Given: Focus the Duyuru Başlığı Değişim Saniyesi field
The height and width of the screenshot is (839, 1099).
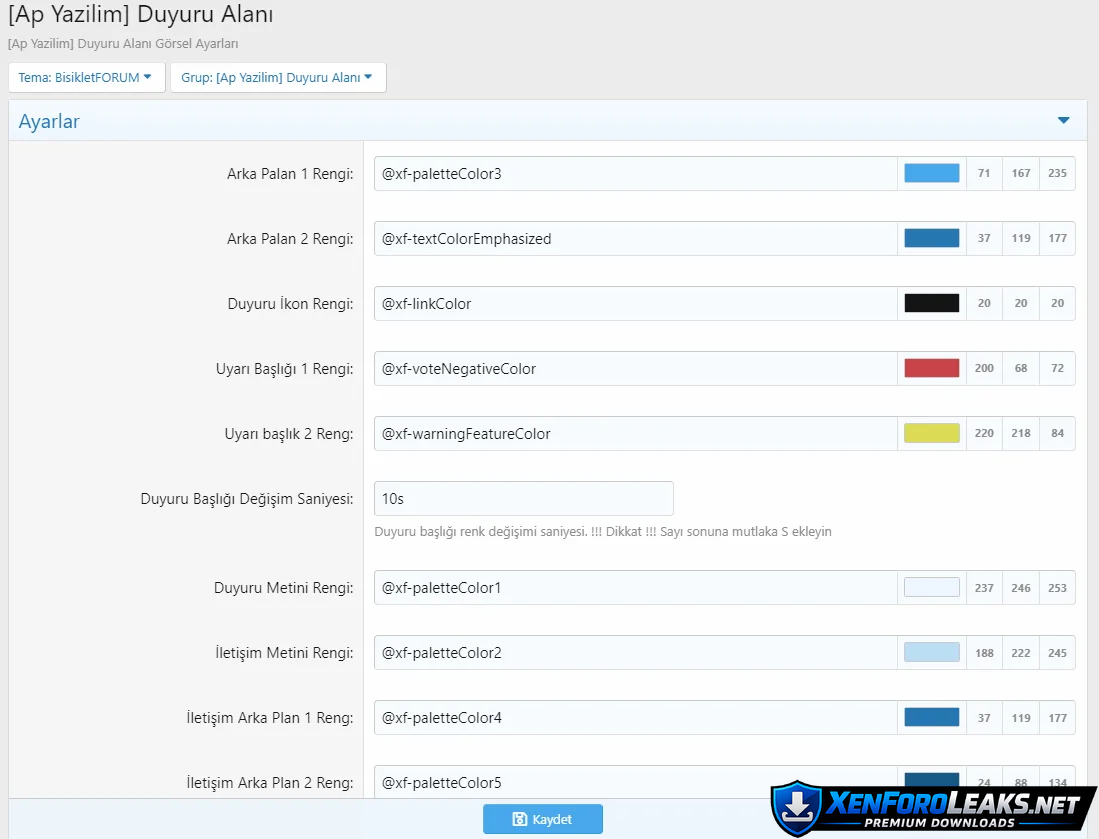Looking at the screenshot, I should (523, 498).
